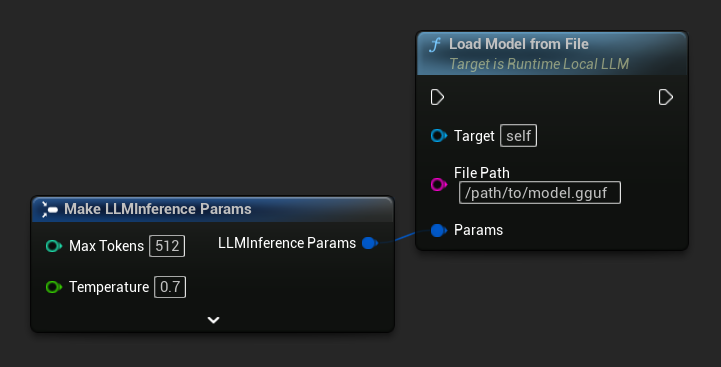Click the Target label
721x367 pixels.
click(x=474, y=136)
